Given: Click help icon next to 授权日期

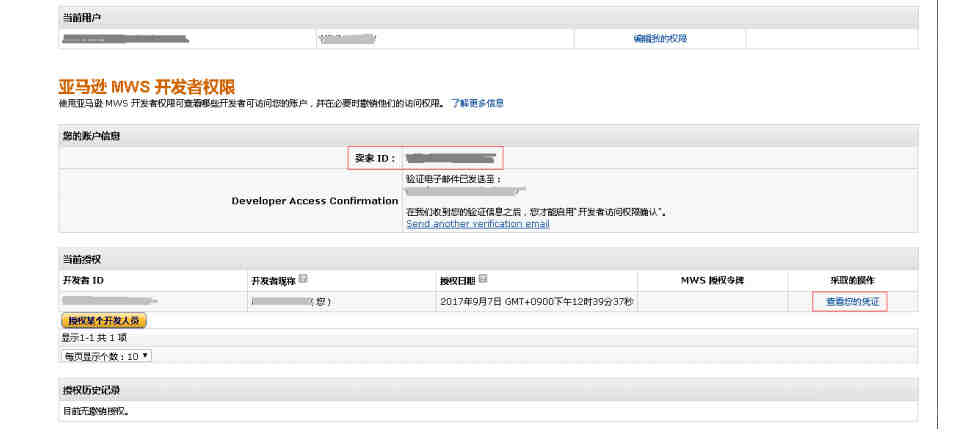Looking at the screenshot, I should pyautogui.click(x=482, y=278).
